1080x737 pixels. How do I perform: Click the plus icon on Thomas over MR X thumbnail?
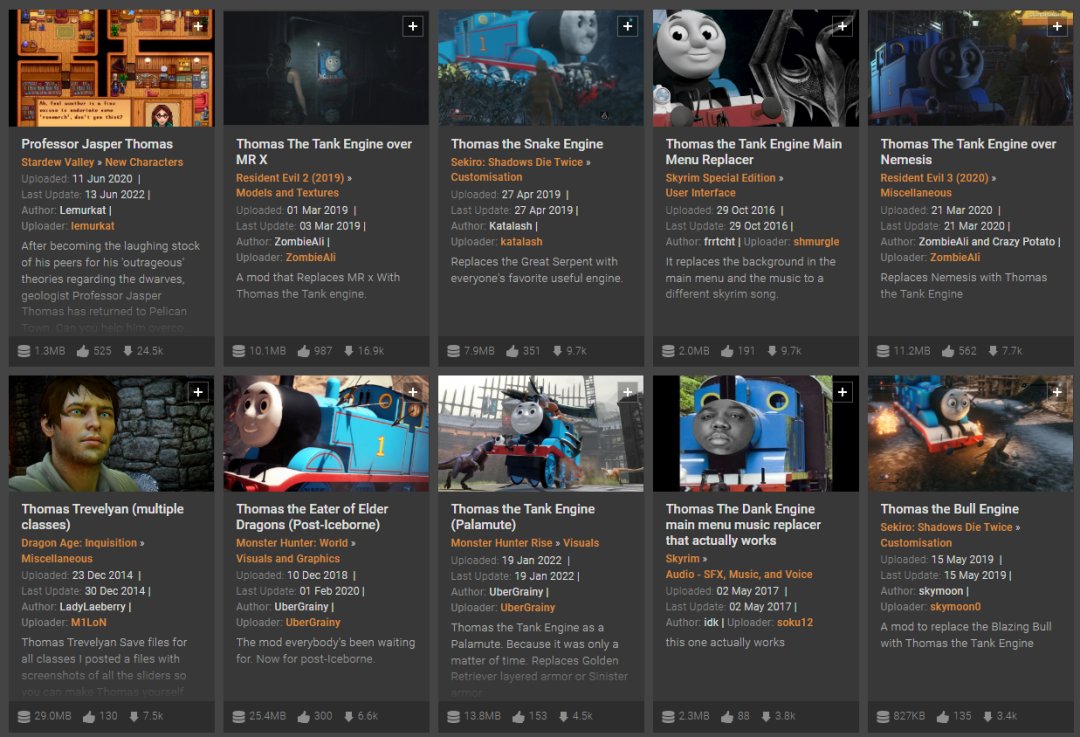[x=413, y=26]
